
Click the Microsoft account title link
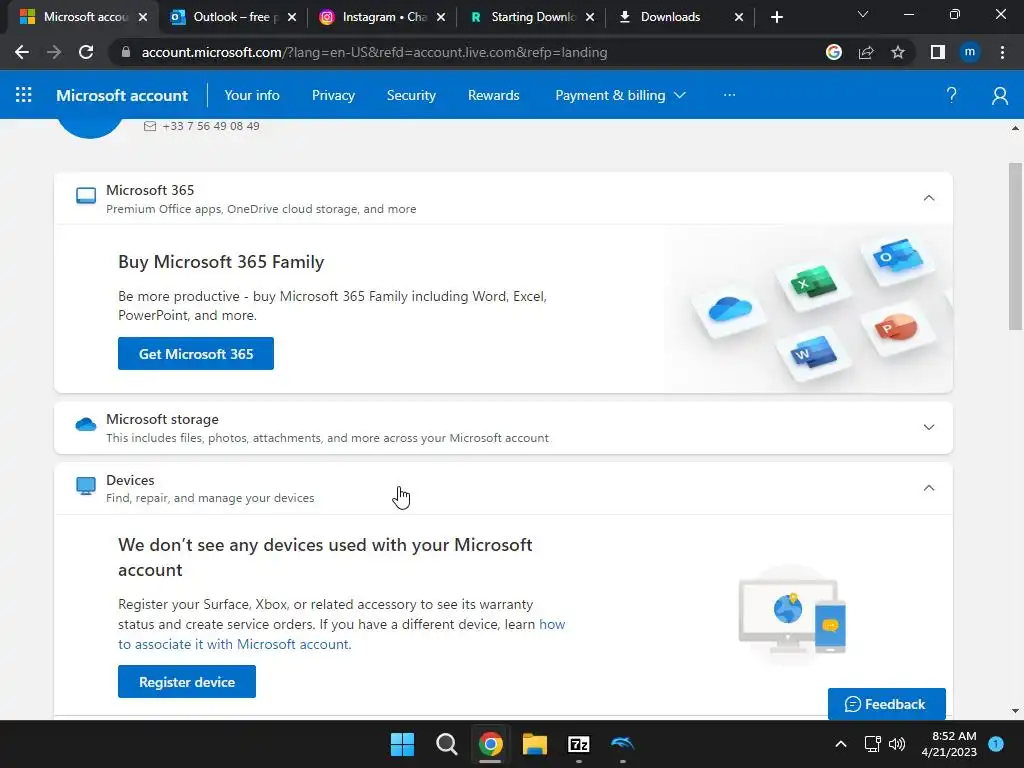[122, 95]
